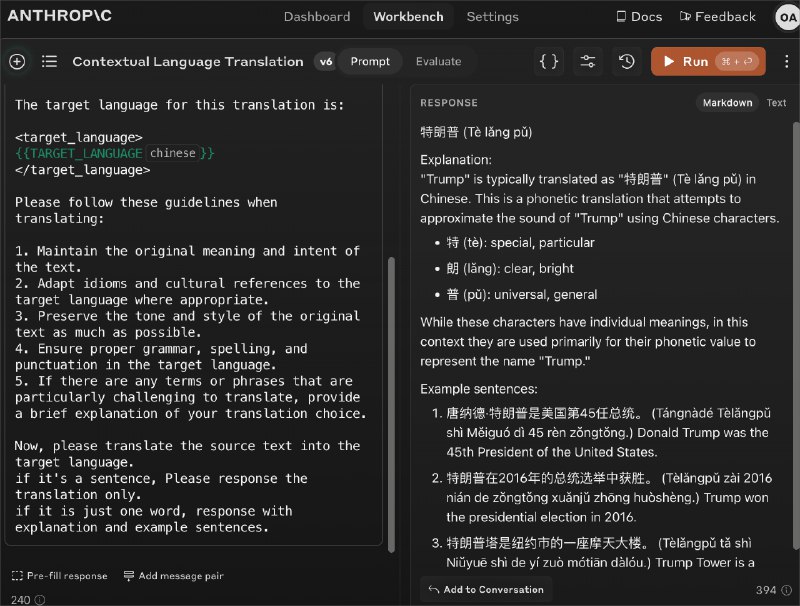Open the prompt list icon
The height and width of the screenshot is (606, 800).
49,62
